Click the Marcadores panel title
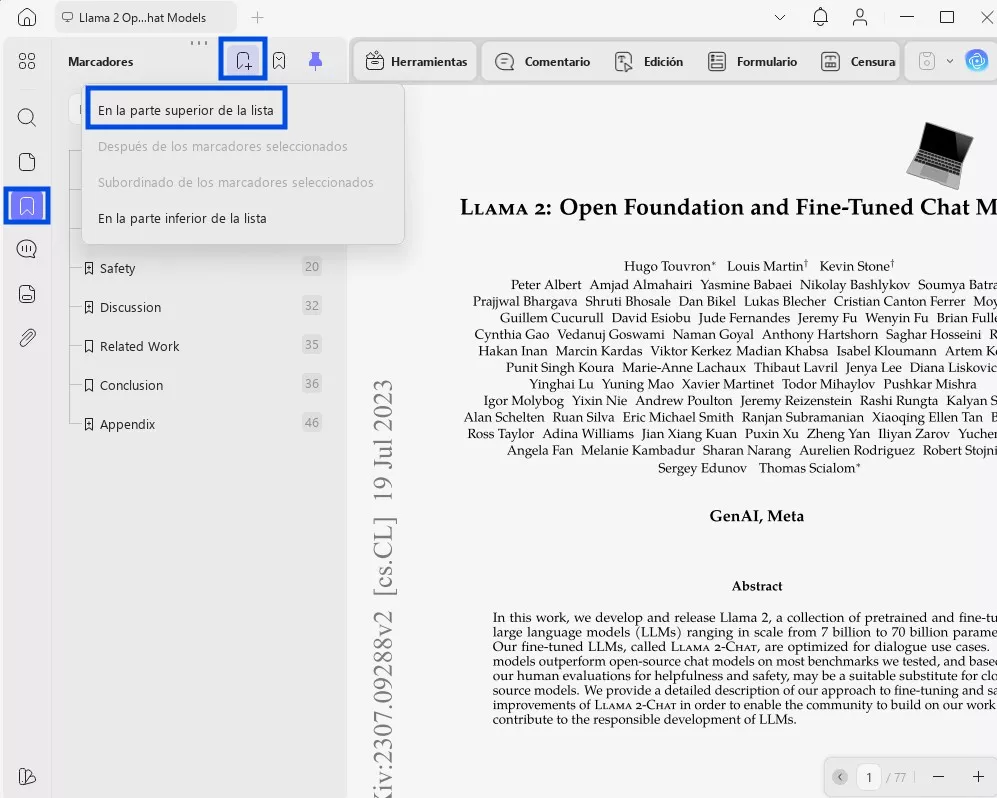Screen dimensions: 997x798 pos(100,62)
